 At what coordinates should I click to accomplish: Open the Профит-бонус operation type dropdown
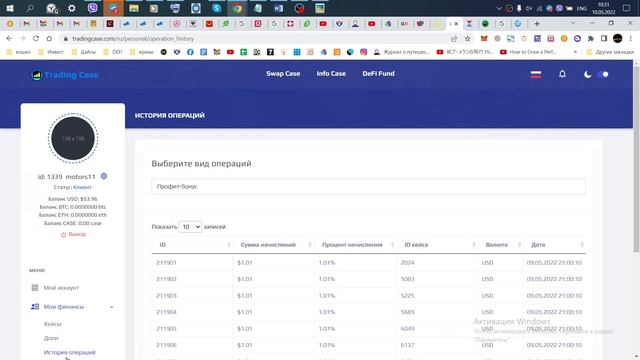tap(368, 187)
